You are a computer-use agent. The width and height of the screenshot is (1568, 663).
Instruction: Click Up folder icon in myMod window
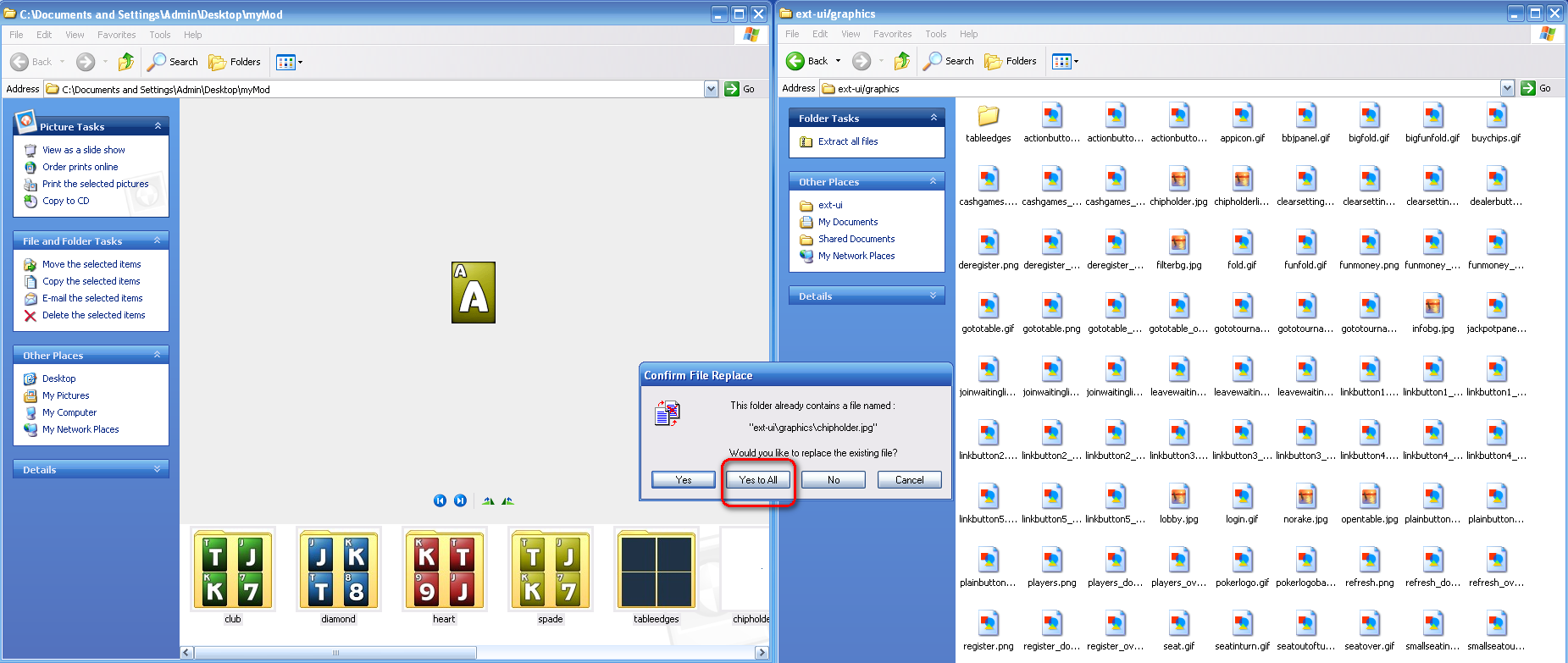tap(126, 62)
